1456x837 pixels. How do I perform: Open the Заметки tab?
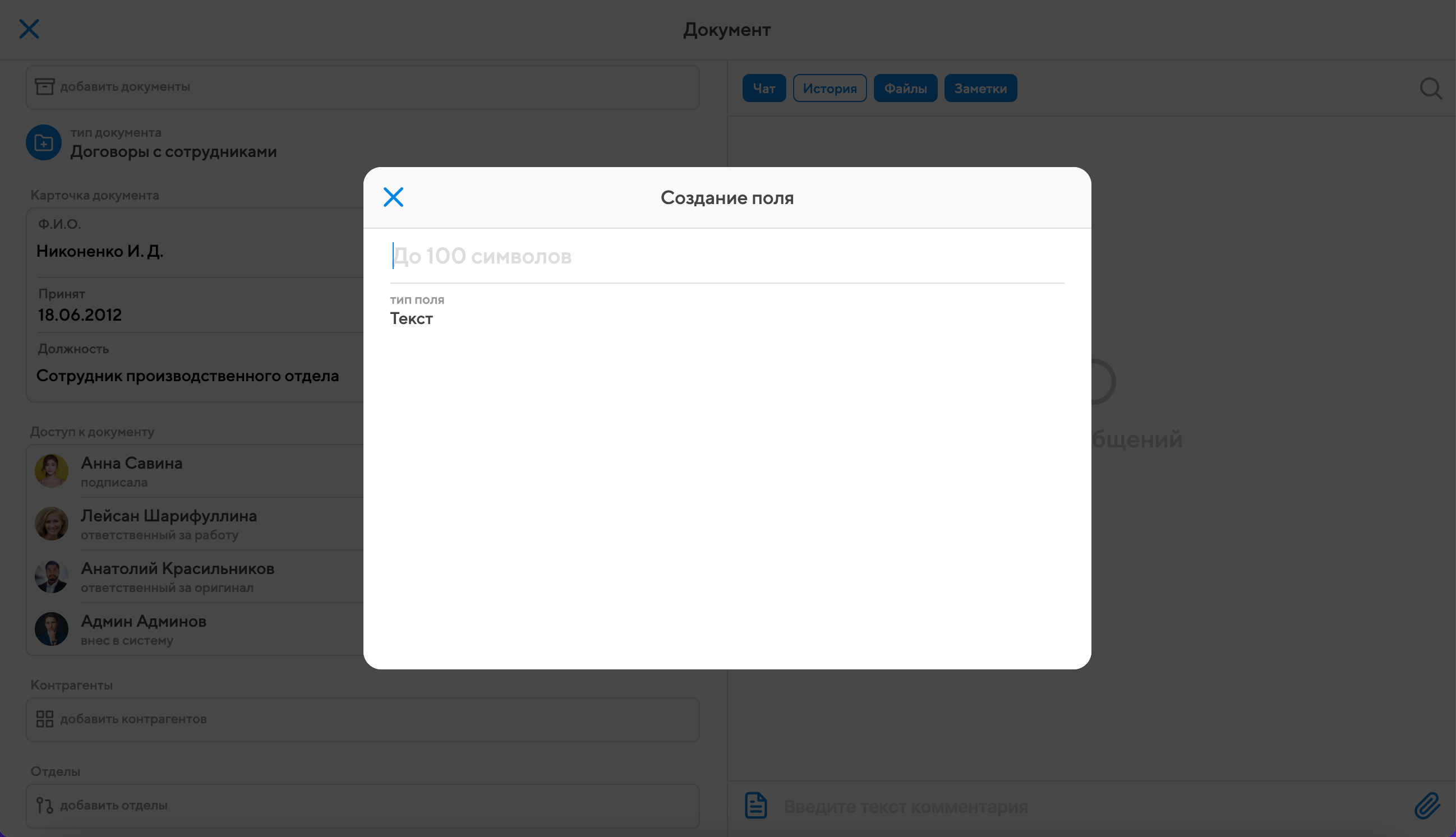(x=980, y=89)
